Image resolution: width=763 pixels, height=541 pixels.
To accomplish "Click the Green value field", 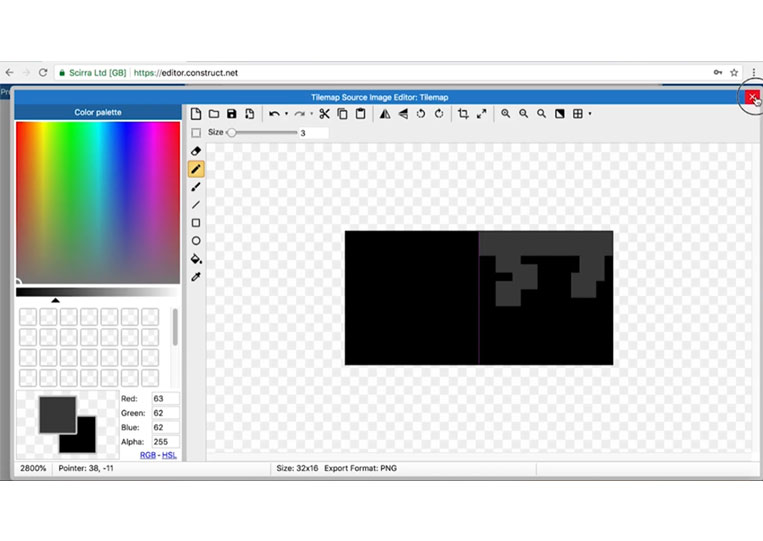I will click(x=165, y=413).
